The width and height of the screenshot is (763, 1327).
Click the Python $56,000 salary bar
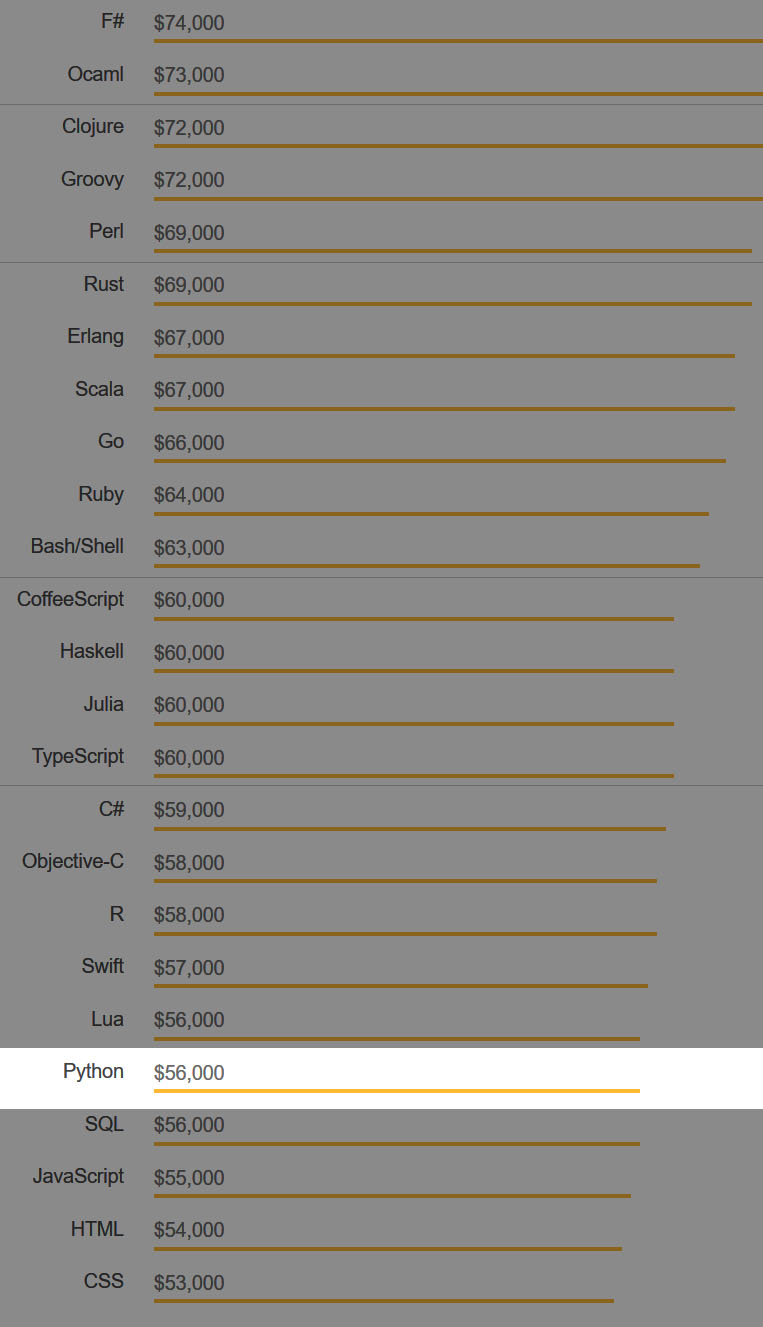pos(396,1090)
